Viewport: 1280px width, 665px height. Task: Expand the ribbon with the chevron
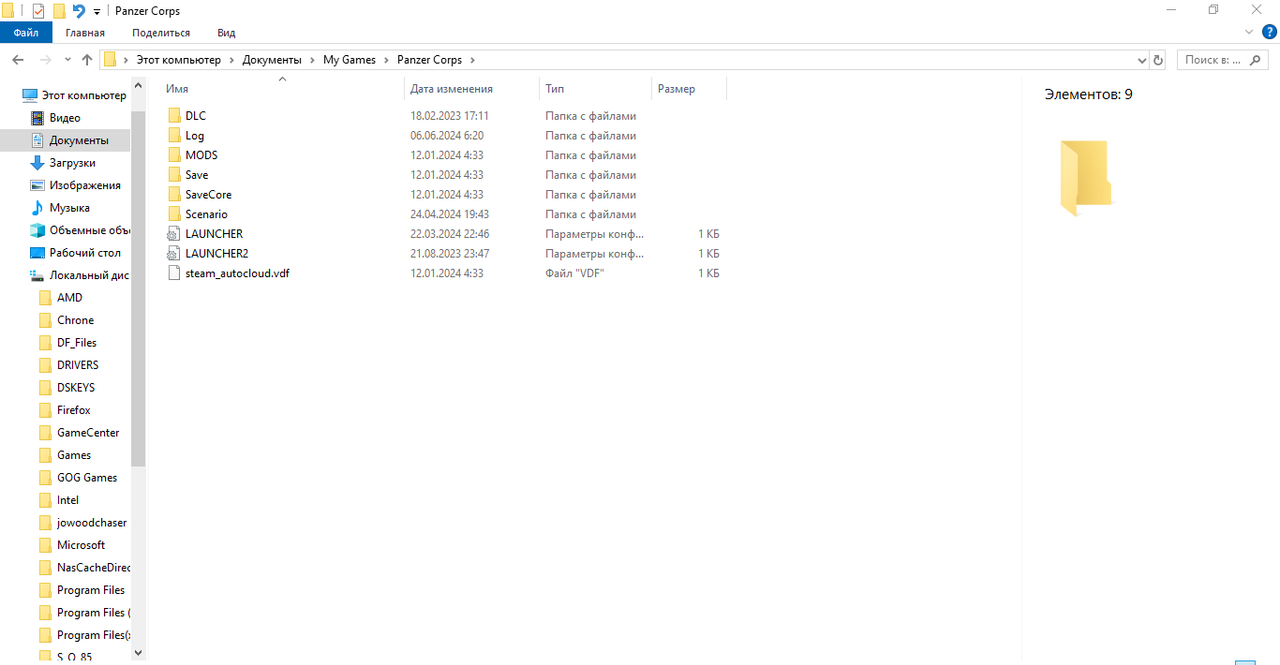1249,32
